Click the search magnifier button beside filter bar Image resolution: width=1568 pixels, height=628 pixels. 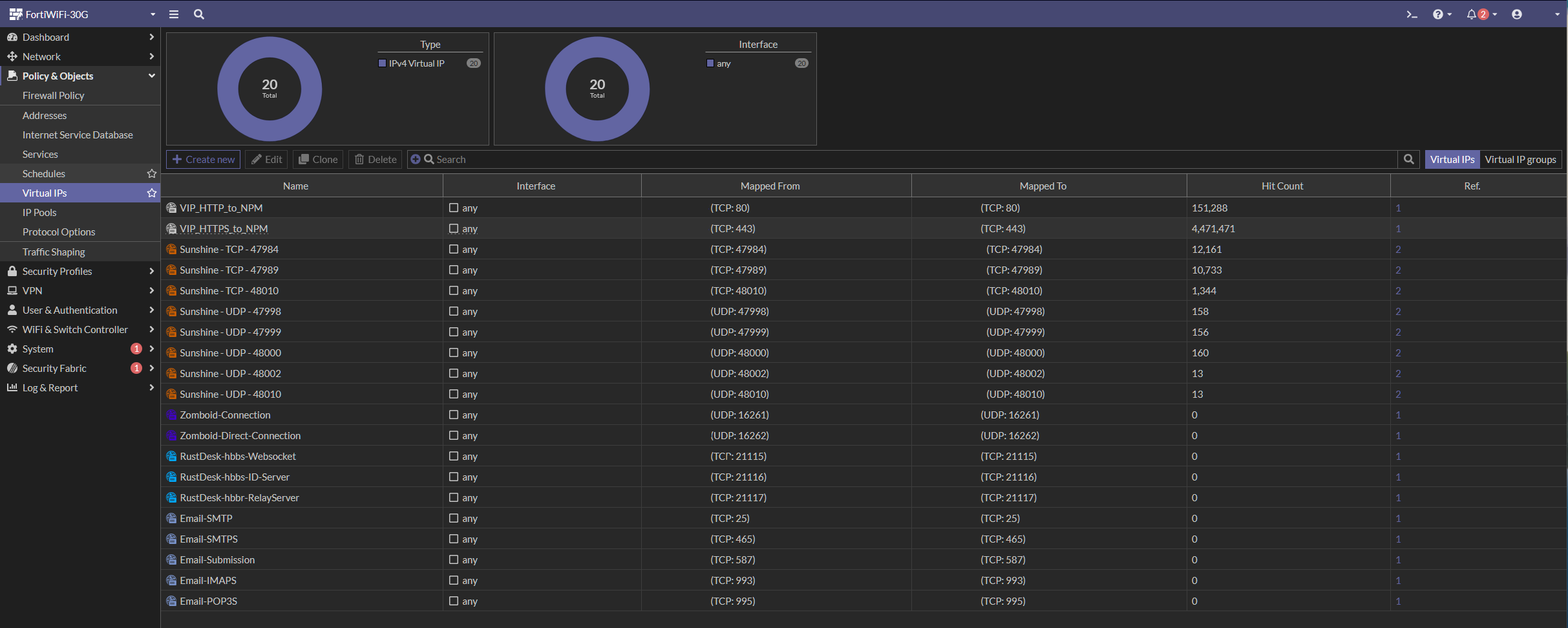click(1409, 159)
